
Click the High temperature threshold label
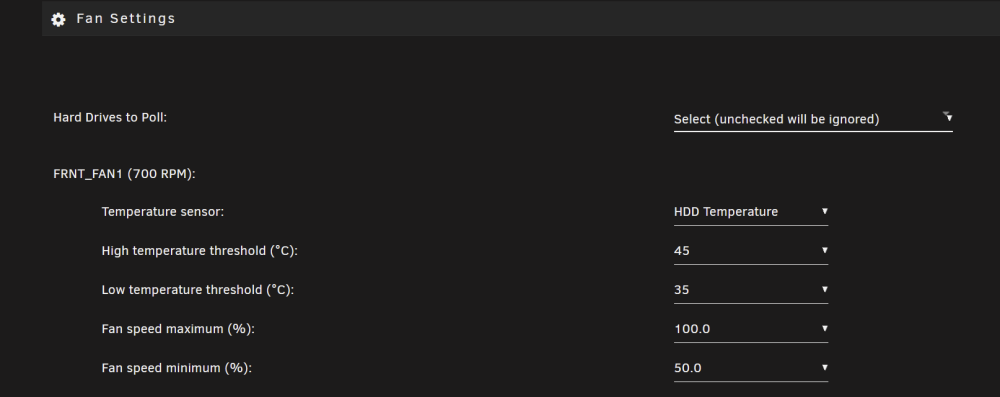click(200, 251)
